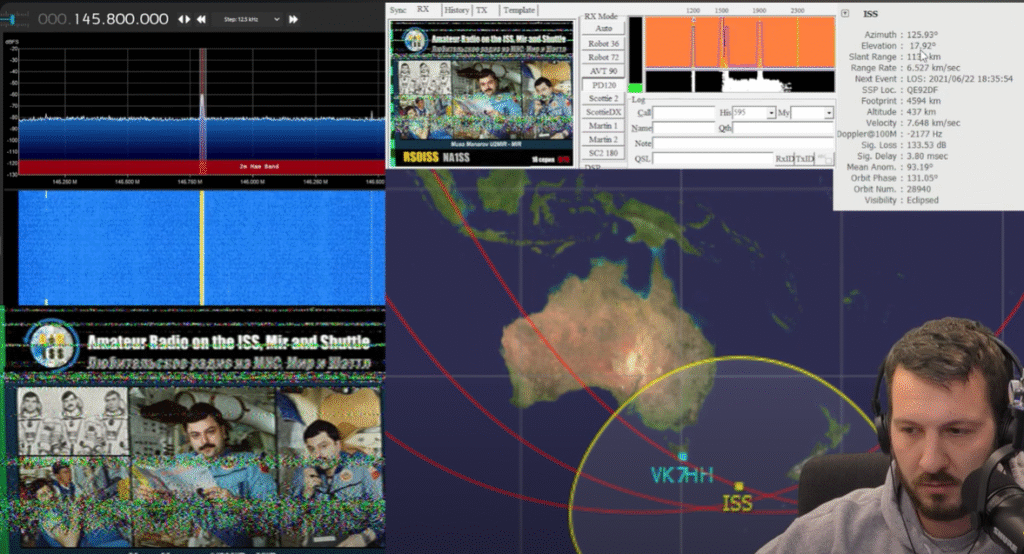Screen dimensions: 1024x554
Task: Click the Note input field in Log
Action: point(743,143)
